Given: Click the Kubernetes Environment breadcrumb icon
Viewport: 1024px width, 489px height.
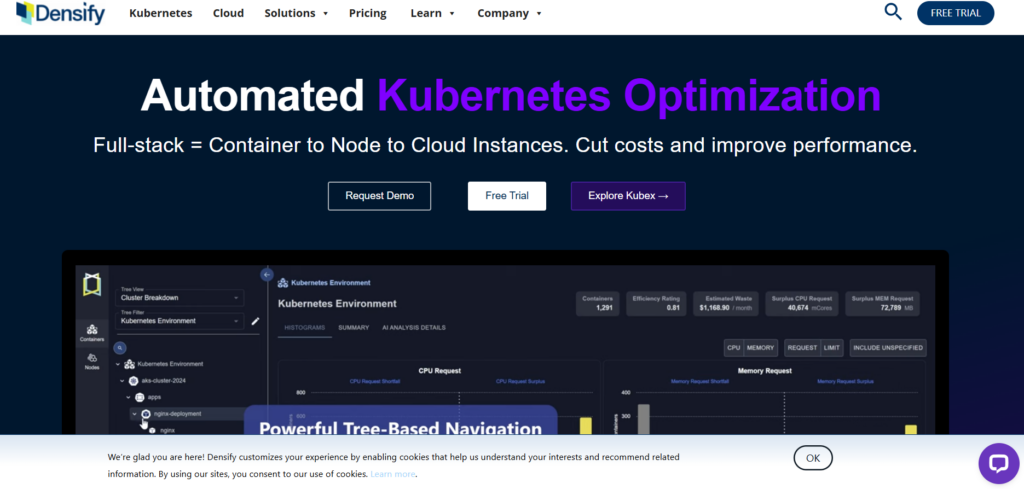Looking at the screenshot, I should [x=283, y=283].
